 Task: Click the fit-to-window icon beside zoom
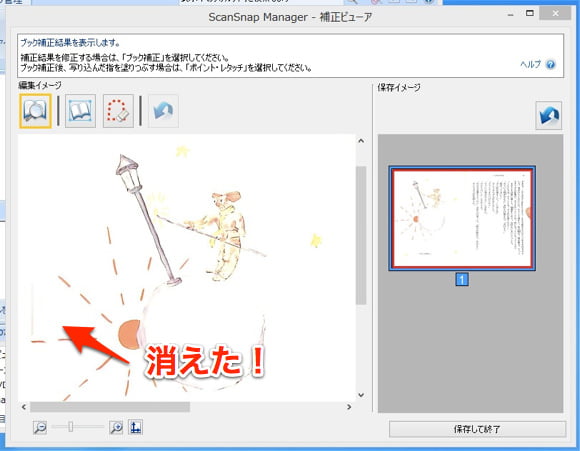coord(135,427)
